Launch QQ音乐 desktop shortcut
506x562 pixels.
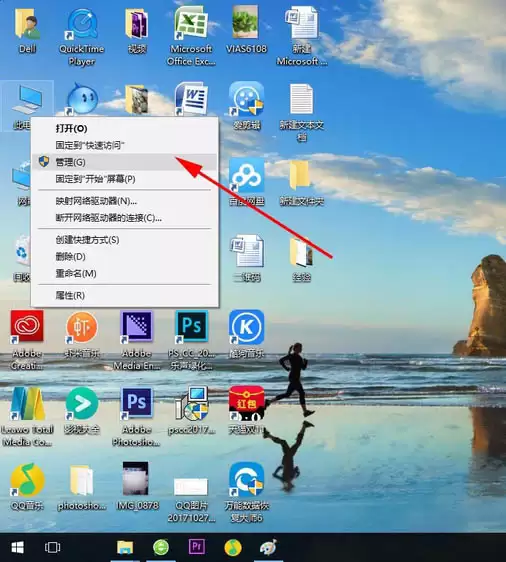pos(27,480)
